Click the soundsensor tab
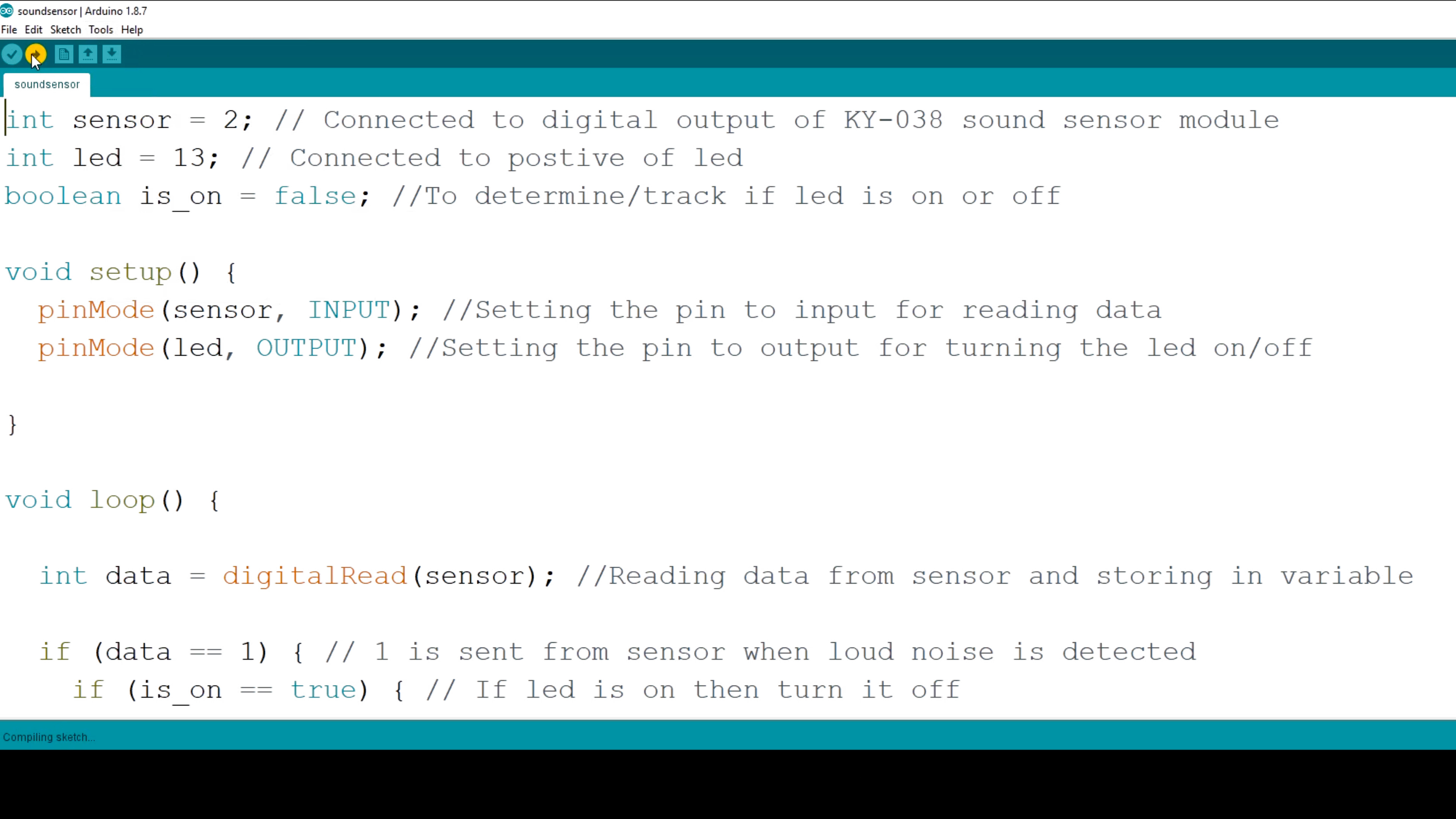The height and width of the screenshot is (819, 1456). [x=47, y=84]
